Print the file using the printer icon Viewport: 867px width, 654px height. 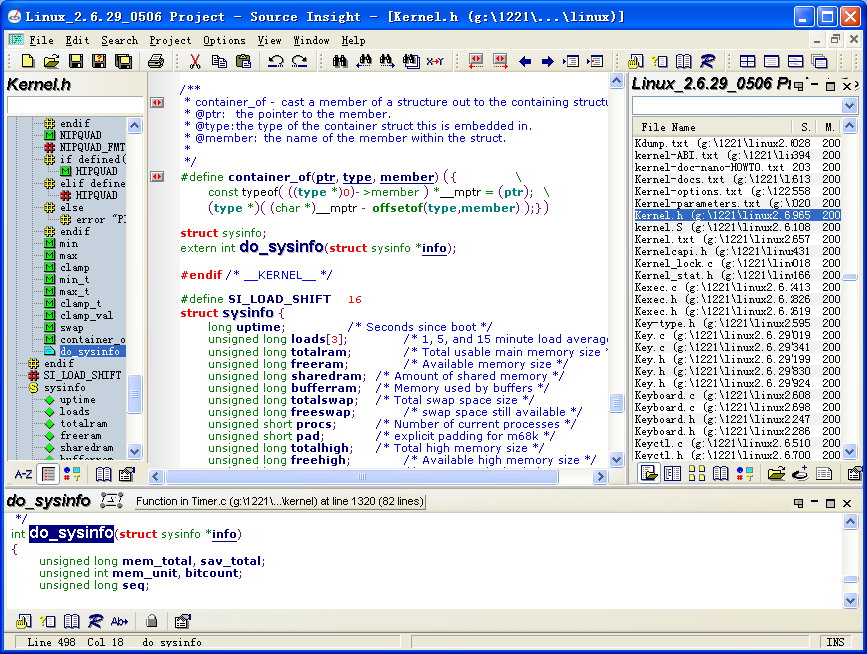[x=156, y=61]
